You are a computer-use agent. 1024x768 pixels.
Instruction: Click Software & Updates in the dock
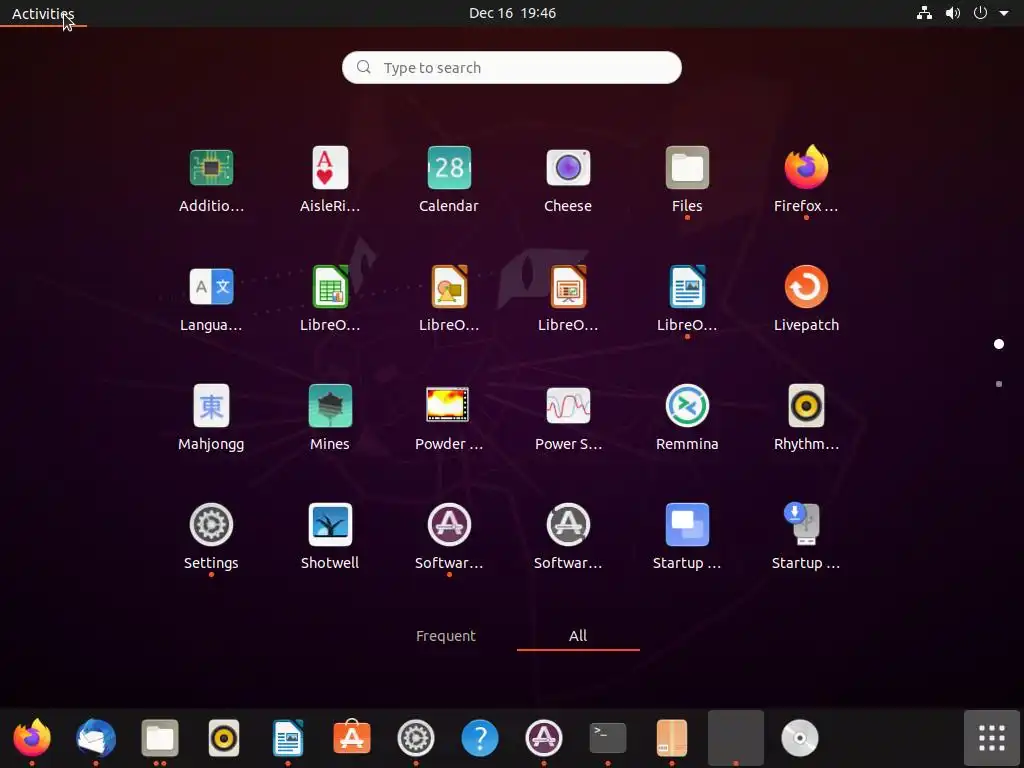tap(544, 738)
